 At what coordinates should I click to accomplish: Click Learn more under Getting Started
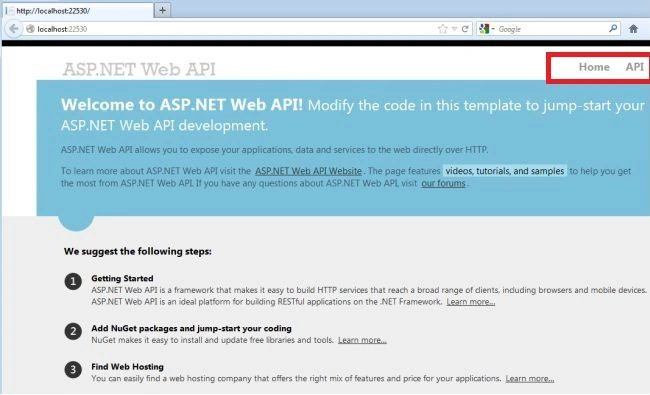click(x=471, y=302)
